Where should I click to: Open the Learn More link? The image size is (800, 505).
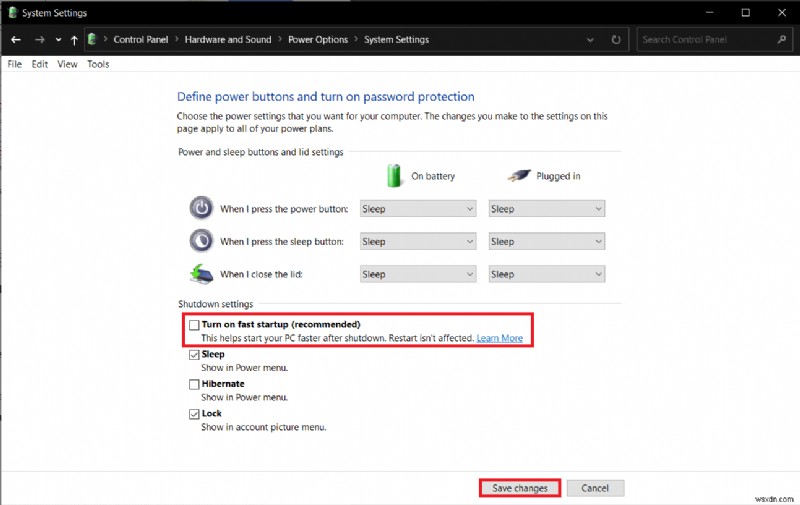[x=499, y=338]
